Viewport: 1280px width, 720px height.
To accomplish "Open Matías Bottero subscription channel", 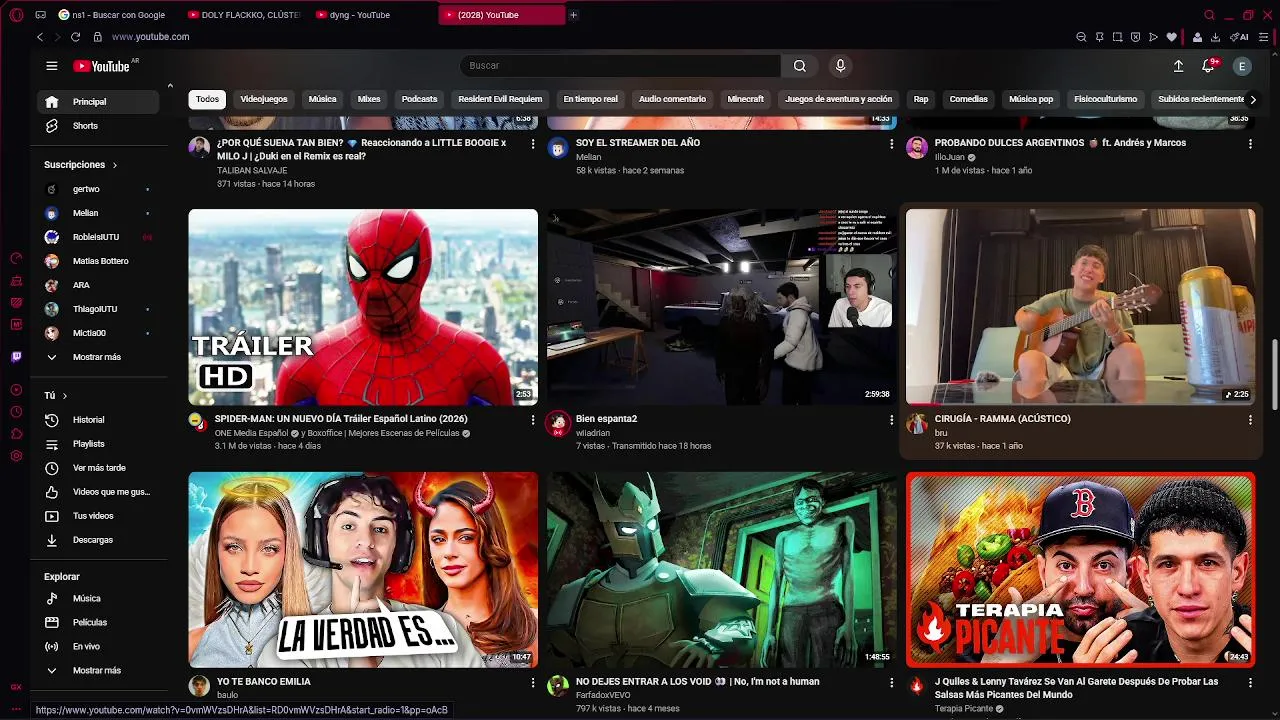I will pyautogui.click(x=98, y=261).
